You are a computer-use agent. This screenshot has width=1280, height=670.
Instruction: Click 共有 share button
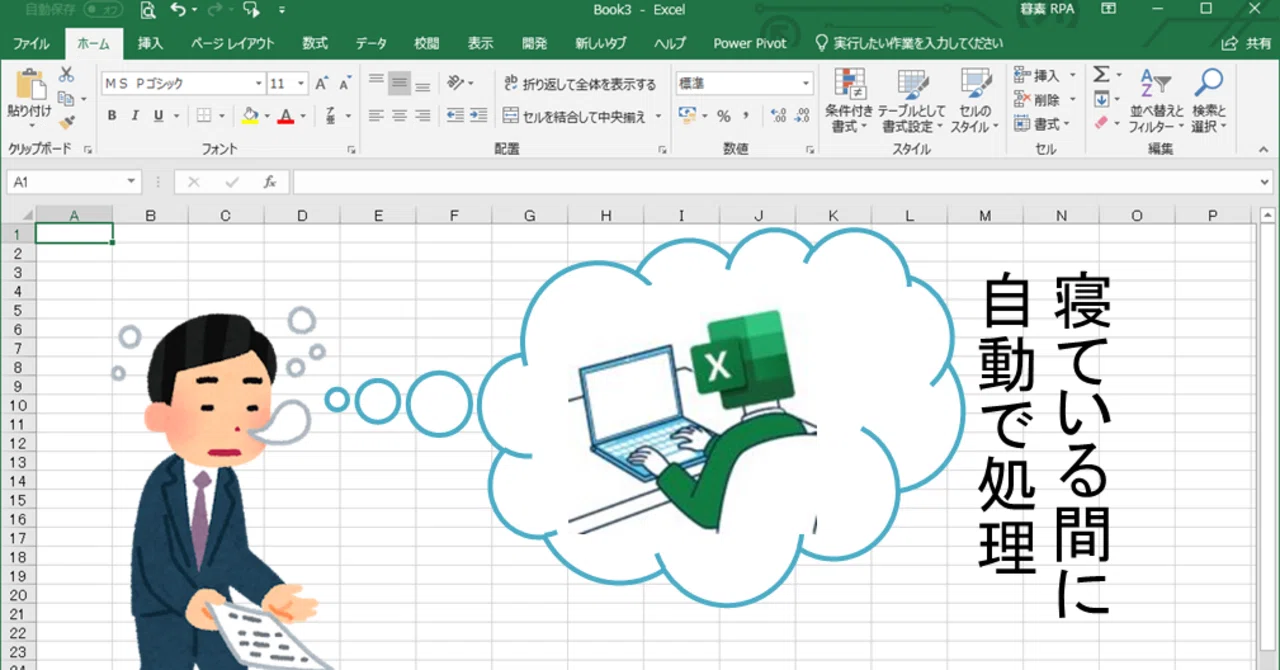coord(1248,43)
